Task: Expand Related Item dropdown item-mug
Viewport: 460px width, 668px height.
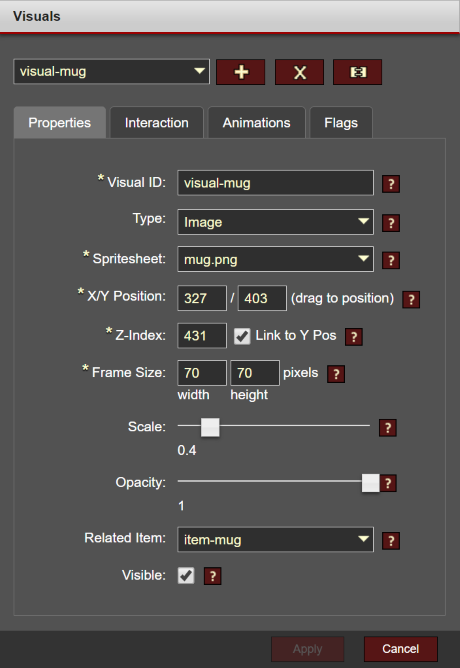Action: (276, 539)
